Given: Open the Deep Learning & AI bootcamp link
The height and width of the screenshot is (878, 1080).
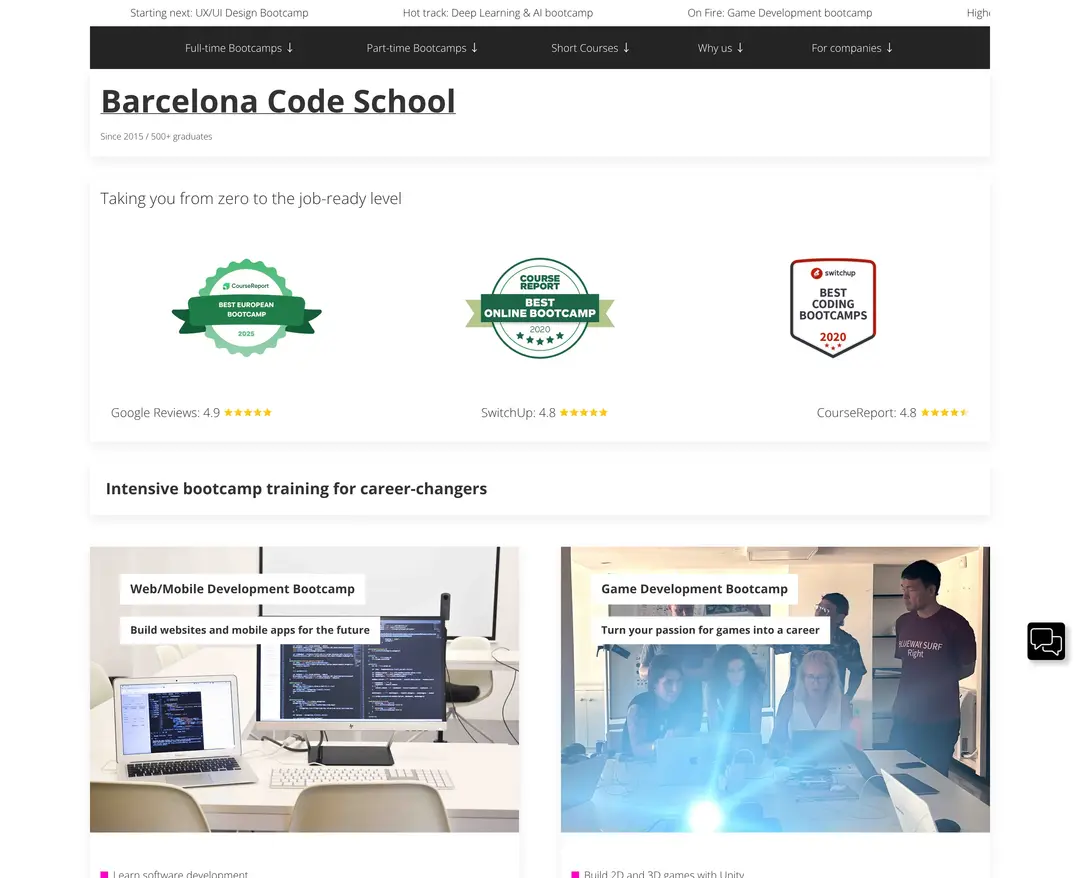Looking at the screenshot, I should point(498,13).
